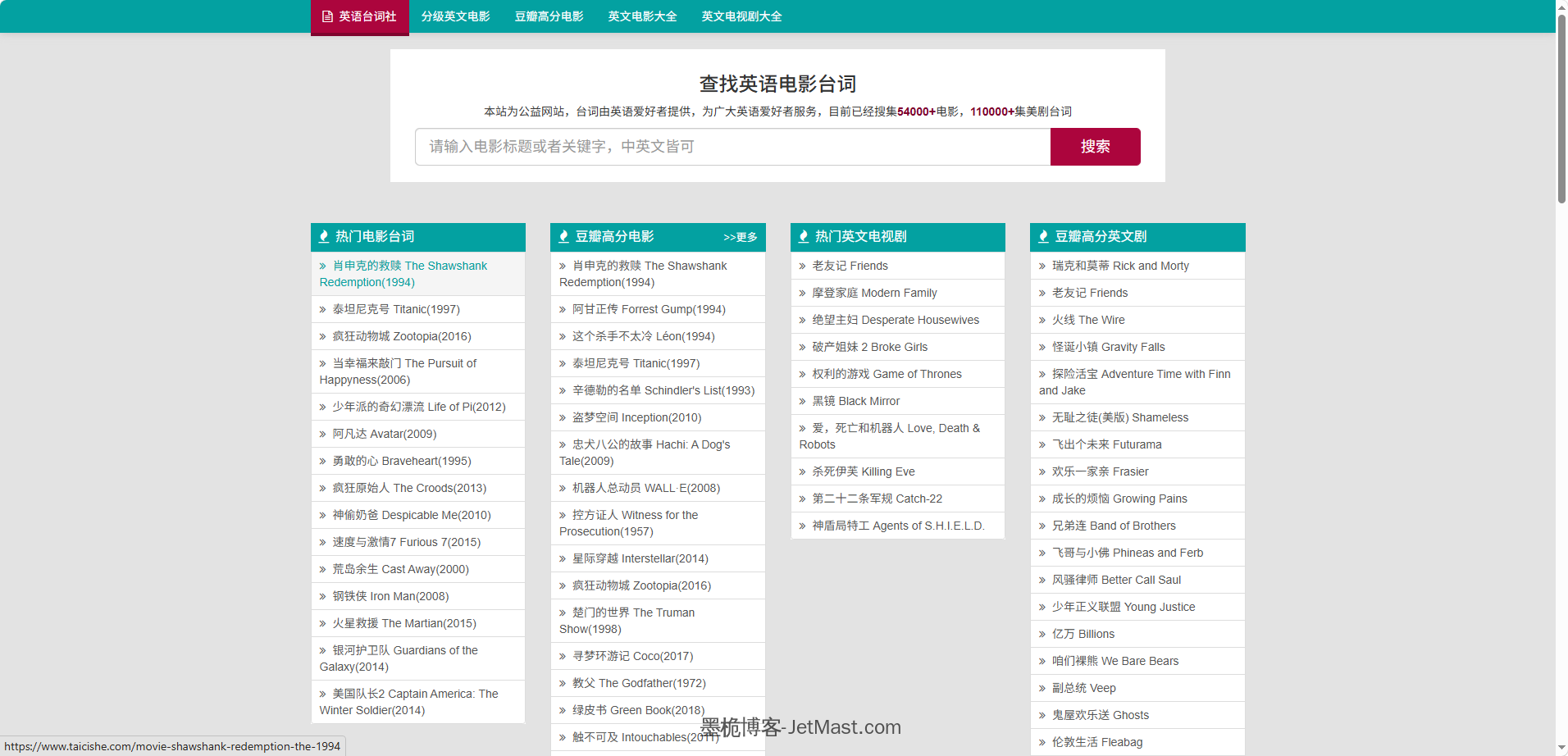The width and height of the screenshot is (1568, 756).
Task: Open 盗梦空间 Inception(2010) link
Action: pos(637,417)
